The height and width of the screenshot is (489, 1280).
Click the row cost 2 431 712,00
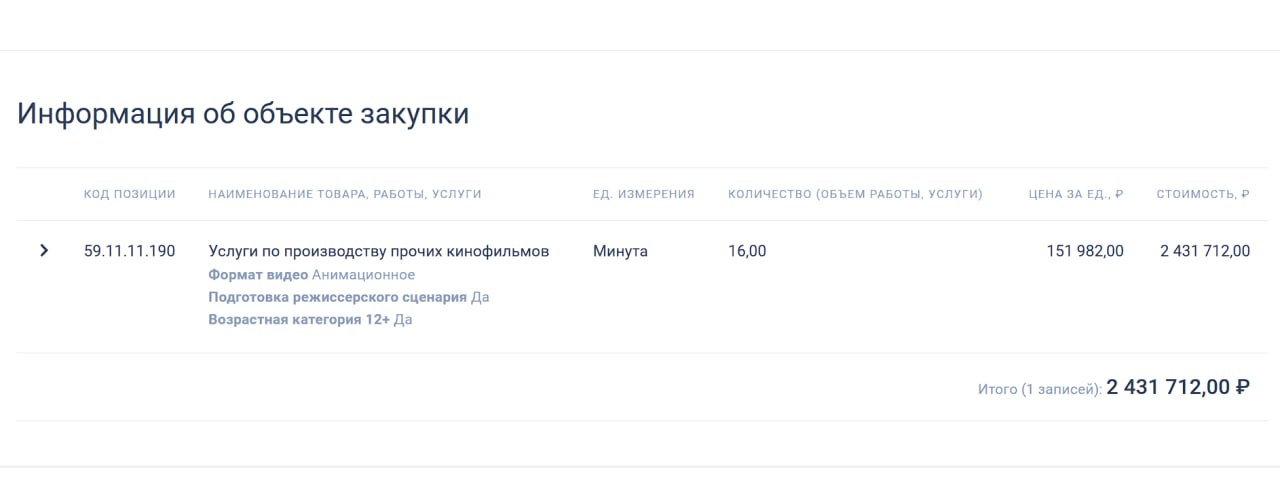pos(1205,251)
